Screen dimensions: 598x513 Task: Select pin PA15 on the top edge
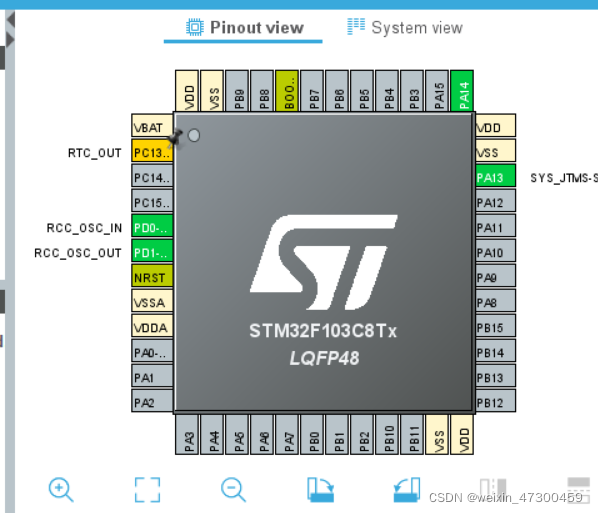437,91
